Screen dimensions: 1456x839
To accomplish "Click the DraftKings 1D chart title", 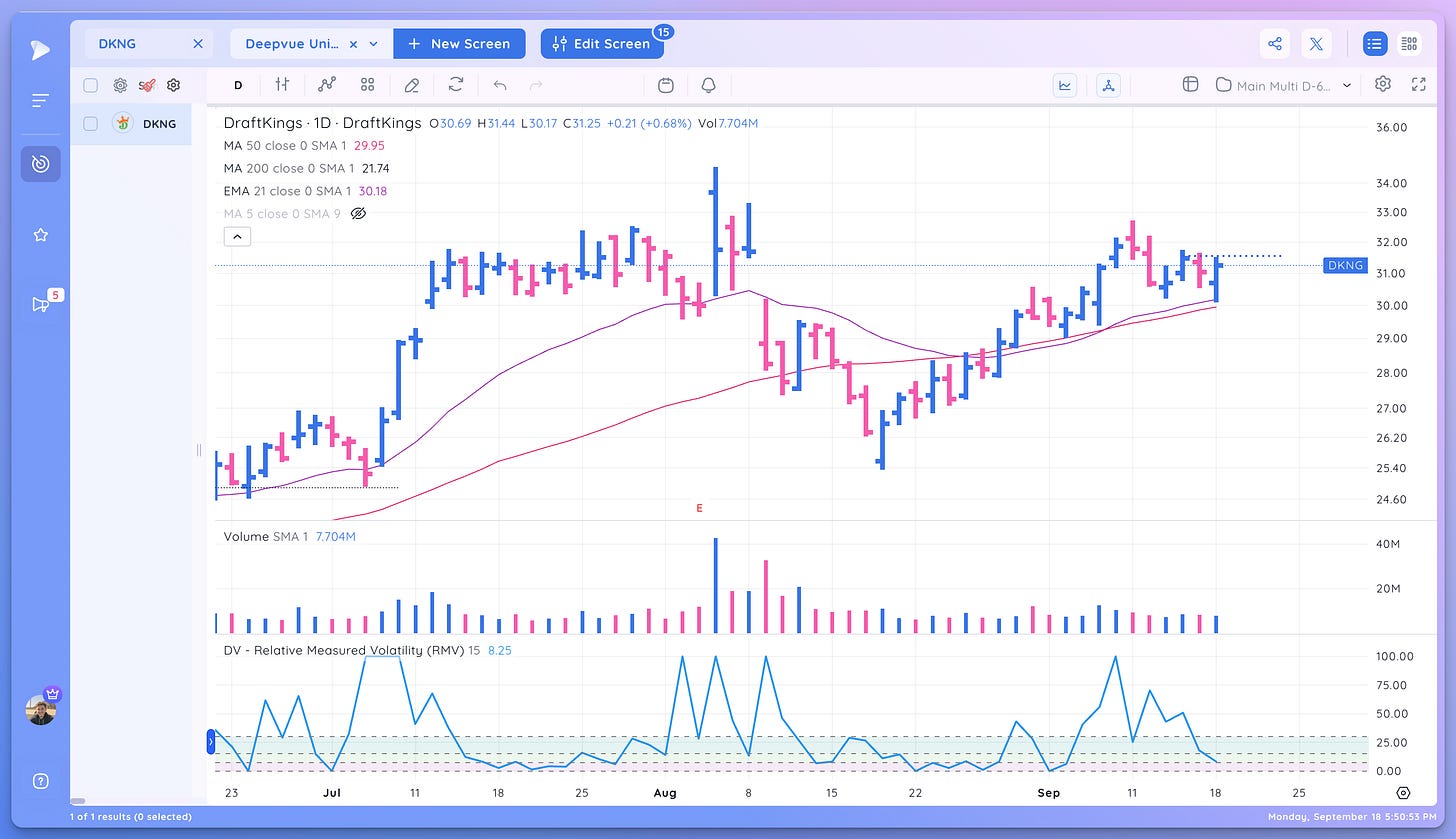I will 322,123.
